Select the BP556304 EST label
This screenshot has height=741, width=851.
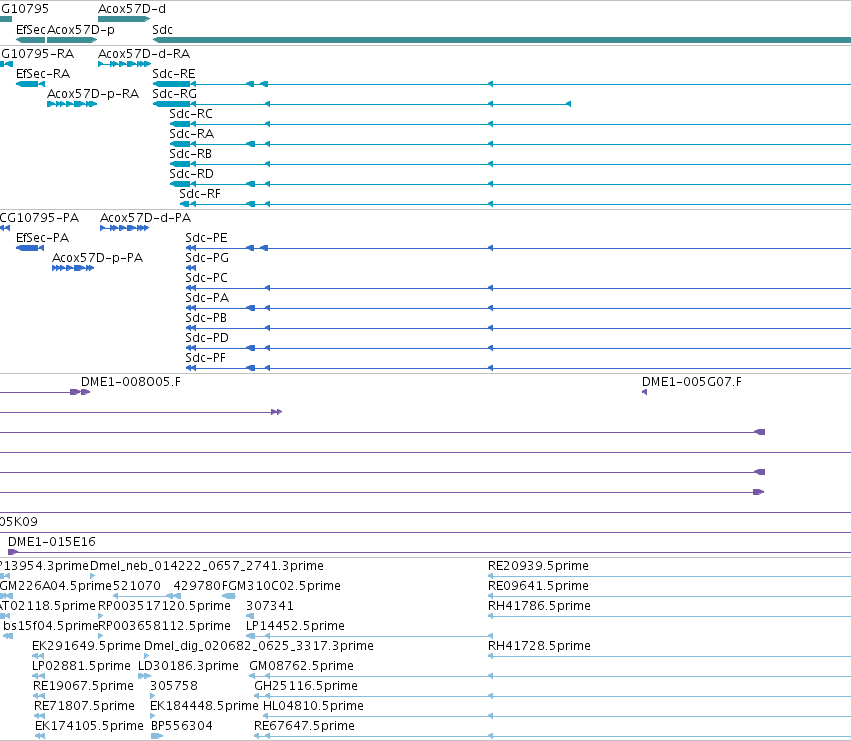click(181, 726)
